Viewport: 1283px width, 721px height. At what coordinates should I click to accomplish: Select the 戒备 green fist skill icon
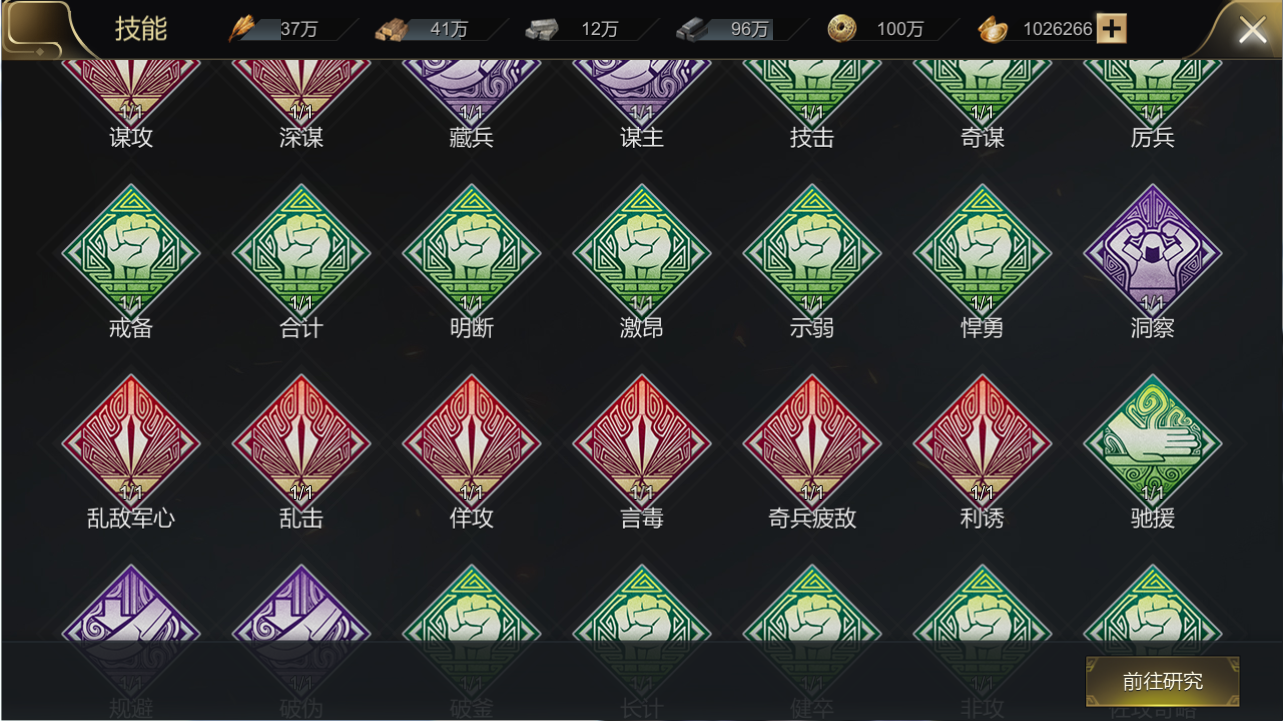click(x=131, y=252)
